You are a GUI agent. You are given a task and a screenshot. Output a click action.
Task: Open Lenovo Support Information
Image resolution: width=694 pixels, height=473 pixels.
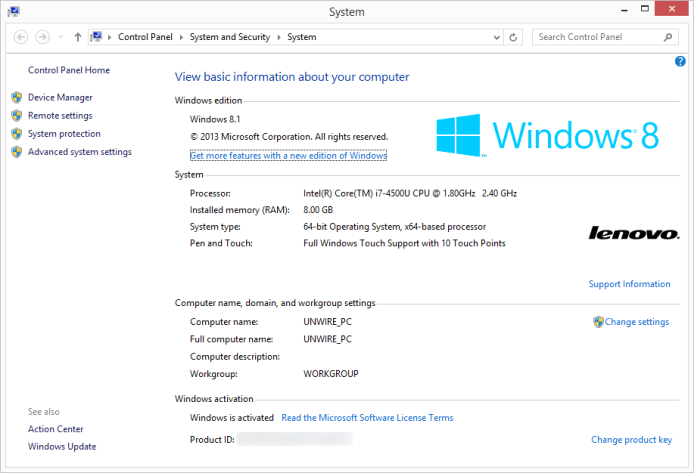(x=629, y=284)
